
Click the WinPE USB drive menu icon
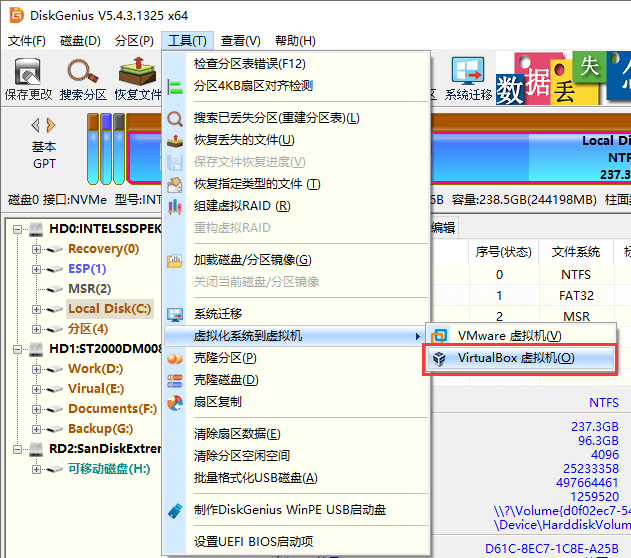coord(175,511)
